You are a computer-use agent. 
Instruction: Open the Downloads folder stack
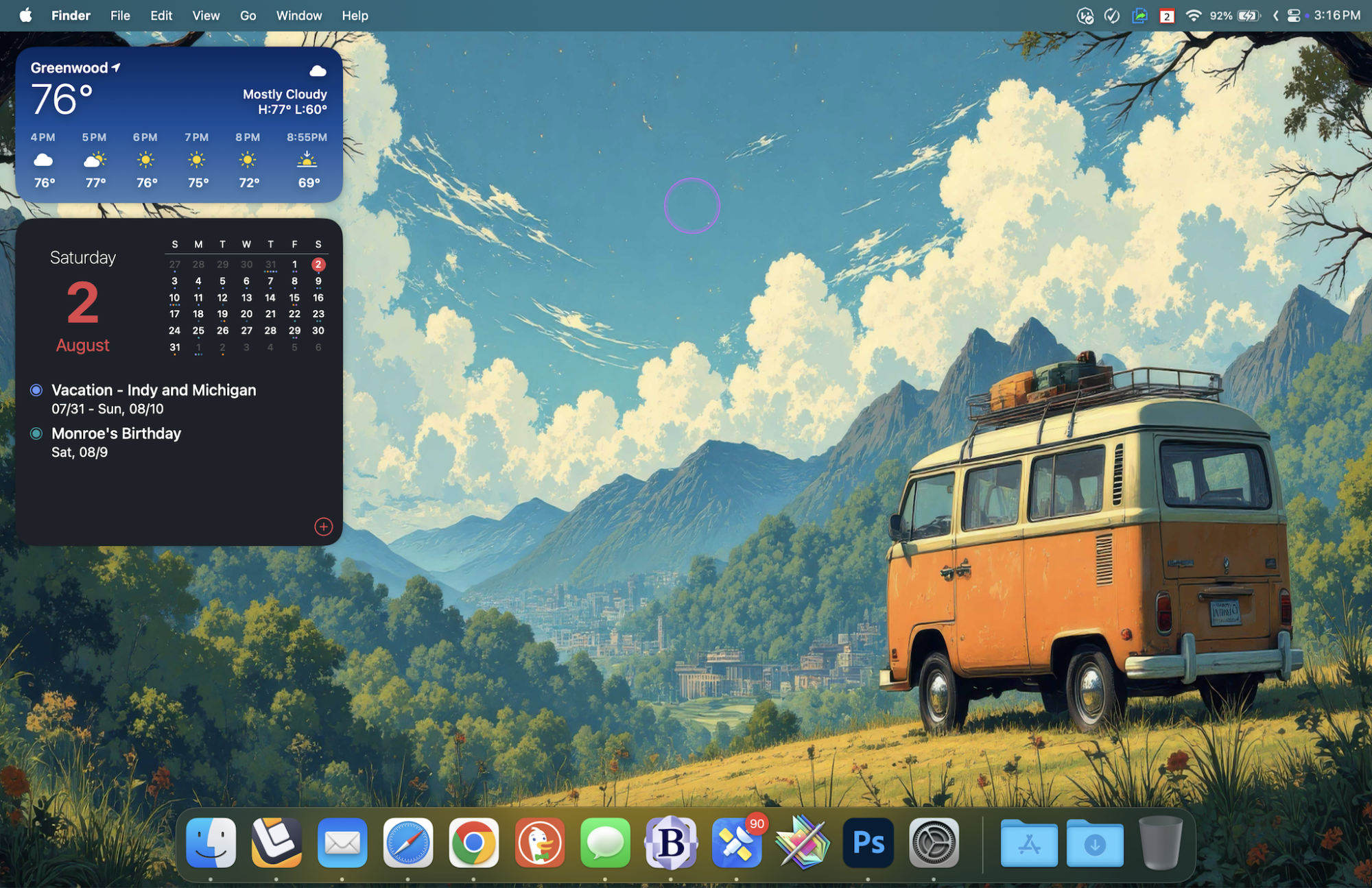tap(1095, 843)
